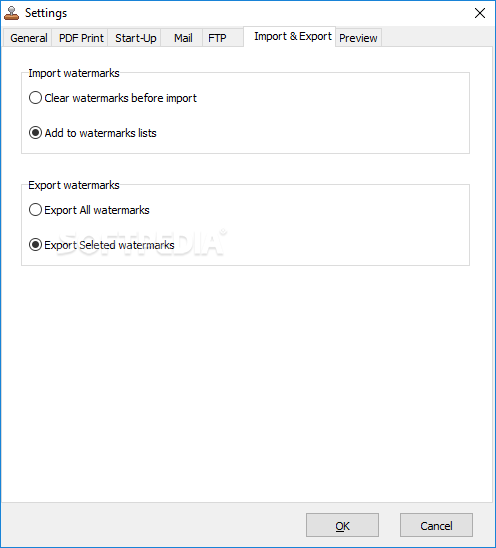496x548 pixels.
Task: Click the stamp app icon in title bar
Action: click(x=11, y=13)
